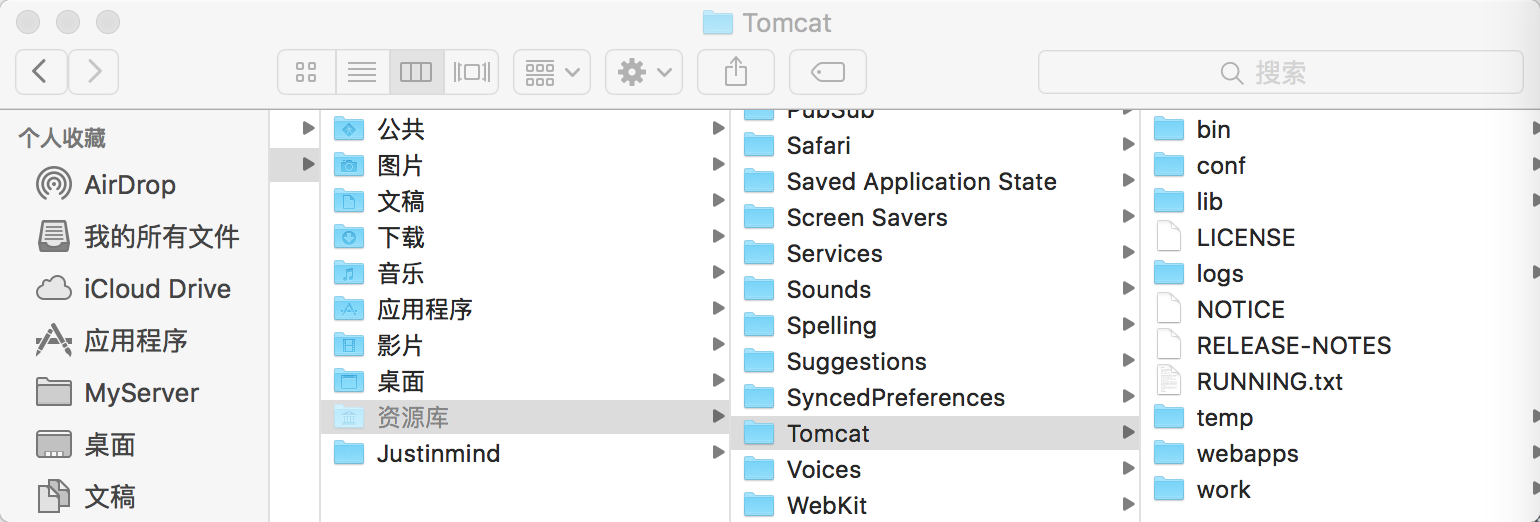This screenshot has width=1540, height=522.
Task: Select the 下载 folder
Action: click(525, 237)
